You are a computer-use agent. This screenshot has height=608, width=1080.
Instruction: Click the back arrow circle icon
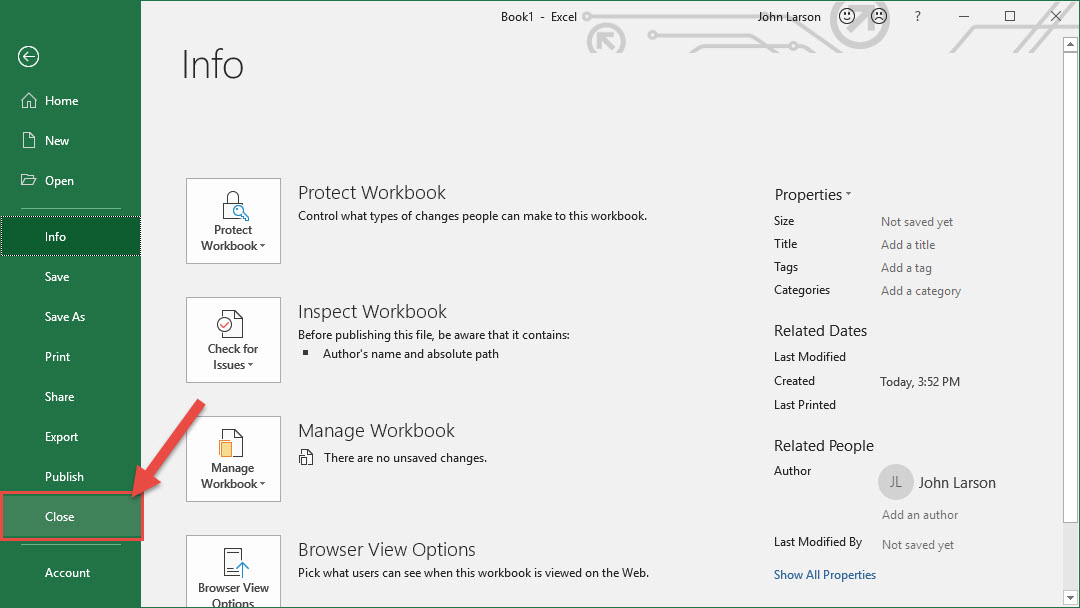coord(28,57)
